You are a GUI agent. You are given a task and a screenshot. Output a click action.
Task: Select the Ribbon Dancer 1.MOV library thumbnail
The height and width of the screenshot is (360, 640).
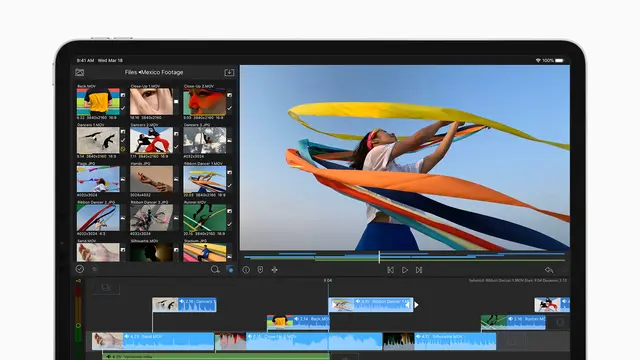click(204, 179)
